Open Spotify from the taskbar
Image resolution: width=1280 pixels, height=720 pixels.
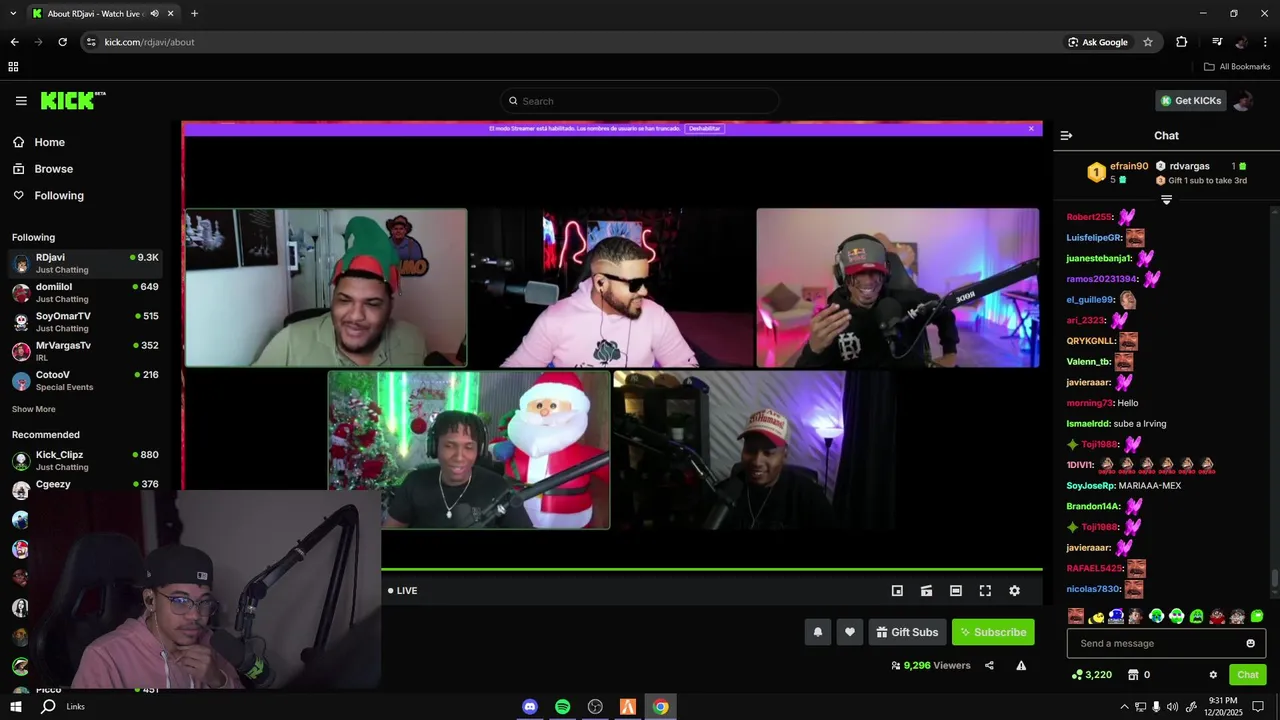[x=562, y=707]
